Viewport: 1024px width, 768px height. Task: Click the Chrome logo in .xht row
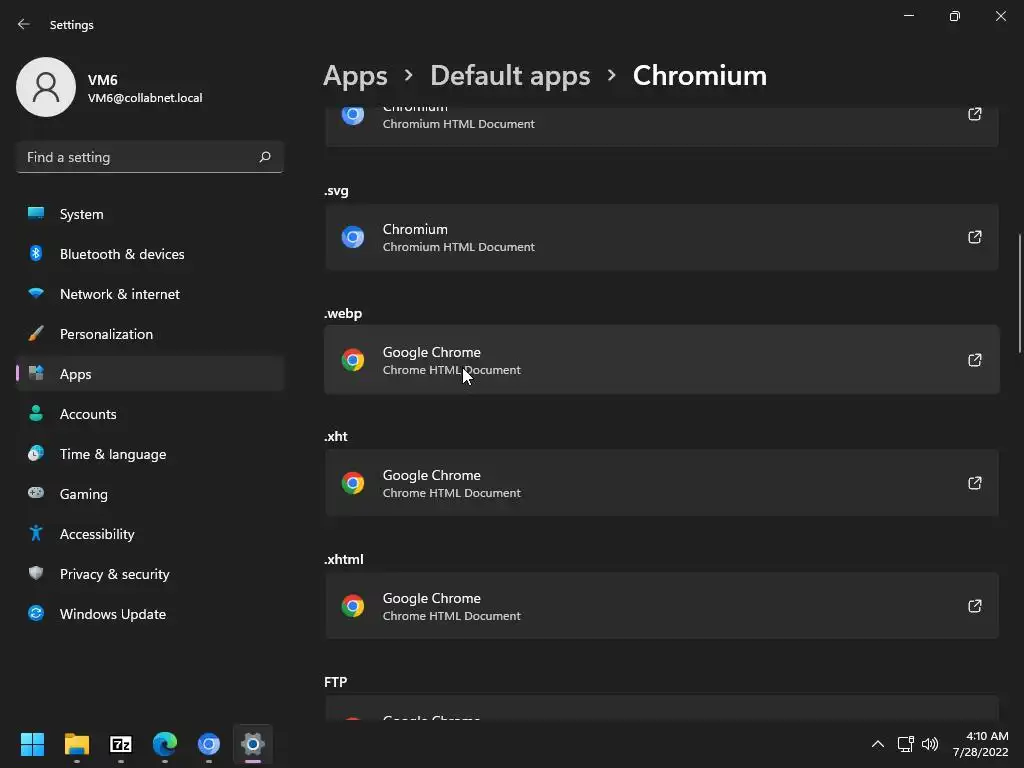tap(353, 483)
